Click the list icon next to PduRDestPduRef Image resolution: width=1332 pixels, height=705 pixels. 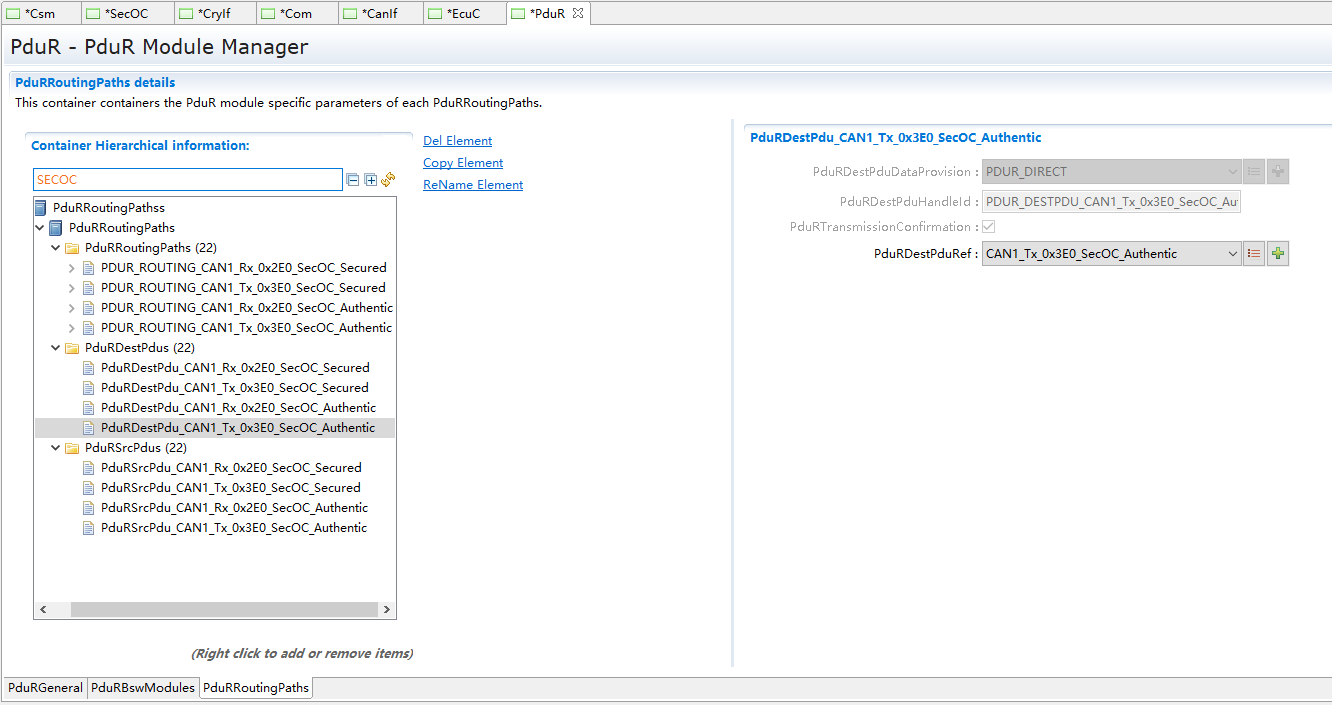coord(1254,254)
